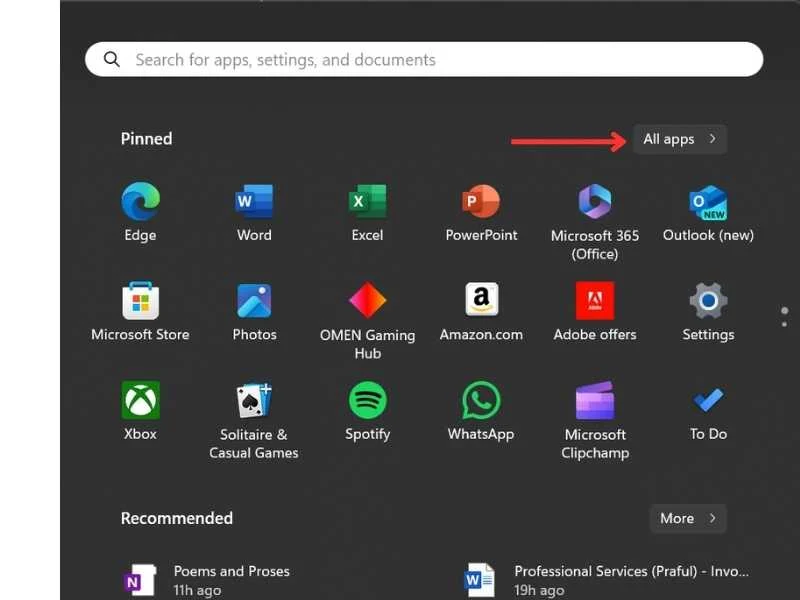The image size is (800, 600).
Task: Click the Adobe offers icon
Action: click(x=595, y=301)
